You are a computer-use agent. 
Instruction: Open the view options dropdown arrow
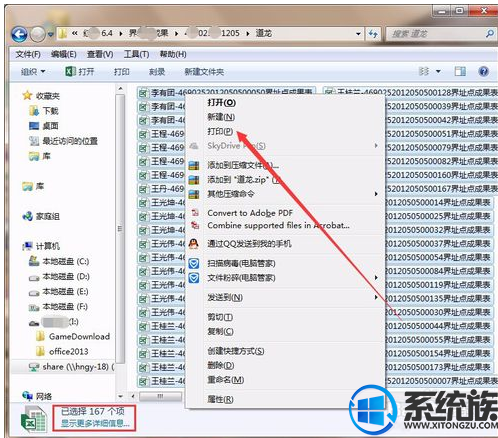tap(438, 71)
